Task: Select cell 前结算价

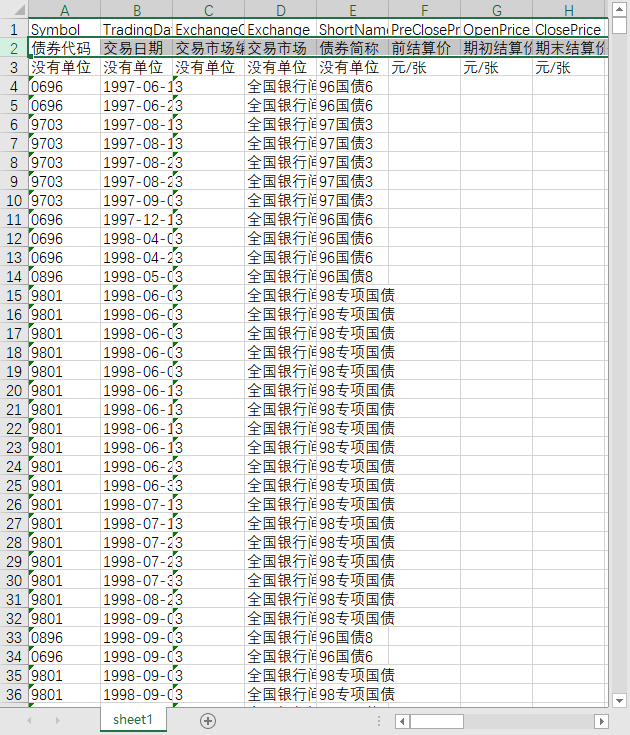Action: pyautogui.click(x=424, y=48)
